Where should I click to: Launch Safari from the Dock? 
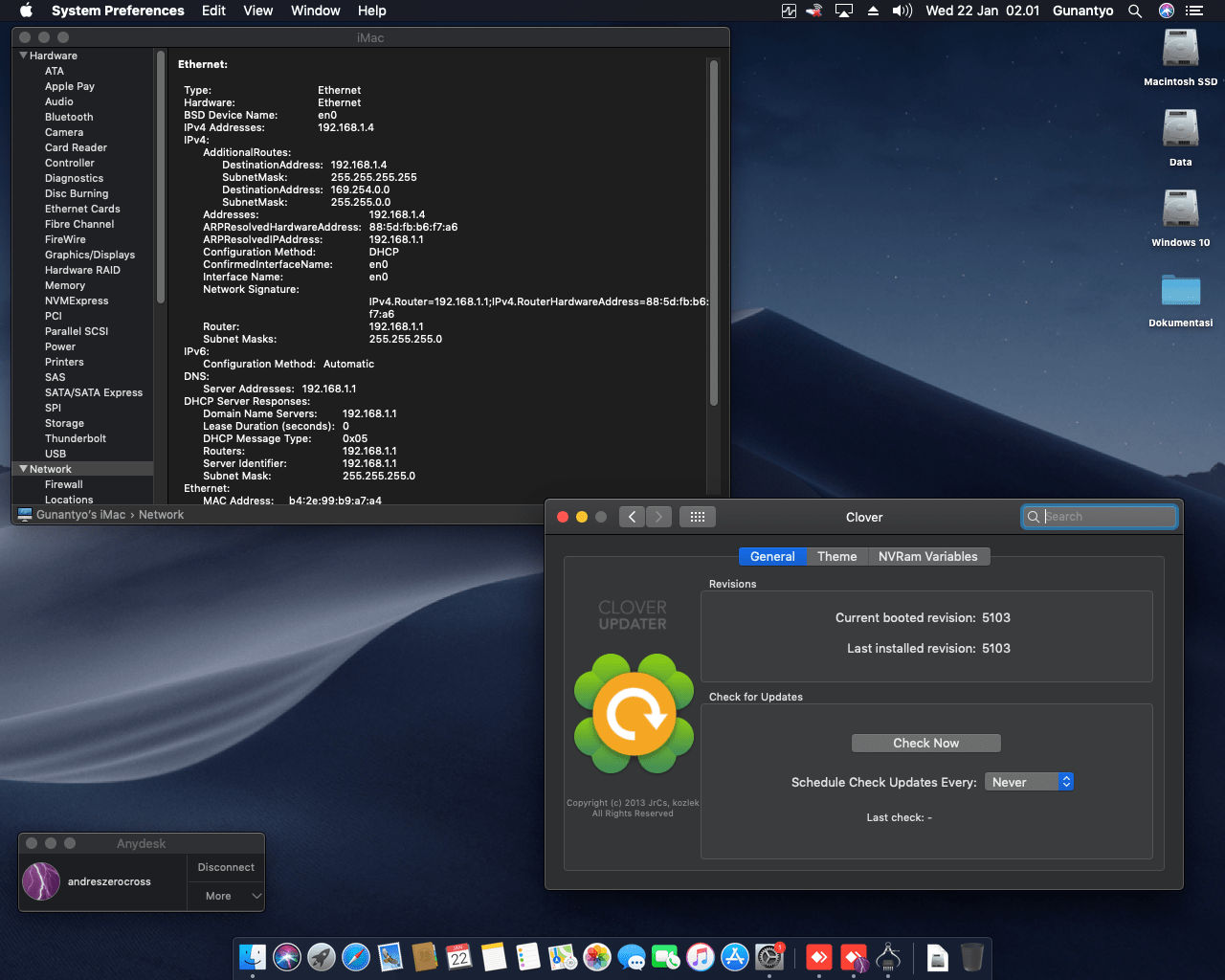pyautogui.click(x=356, y=957)
